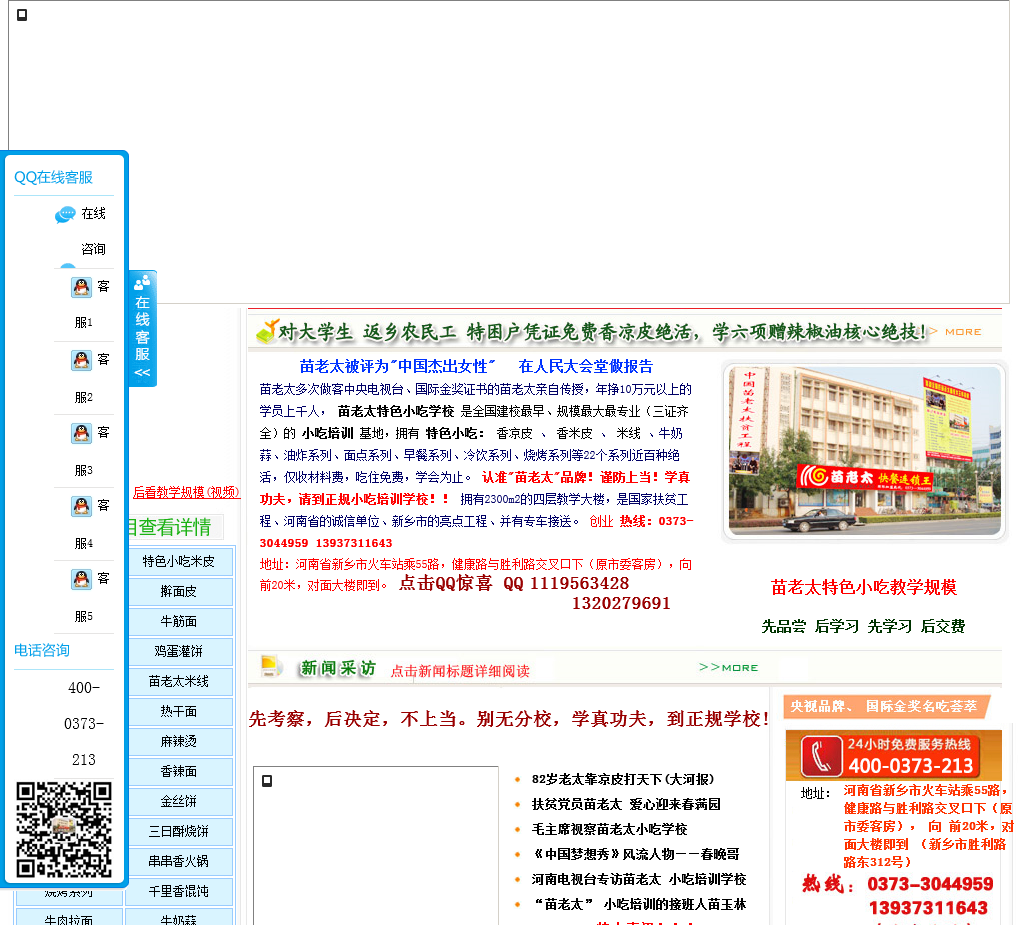Screen dimensions: 1018x925
Task: Click QQ number 1320279691
Action: (621, 603)
